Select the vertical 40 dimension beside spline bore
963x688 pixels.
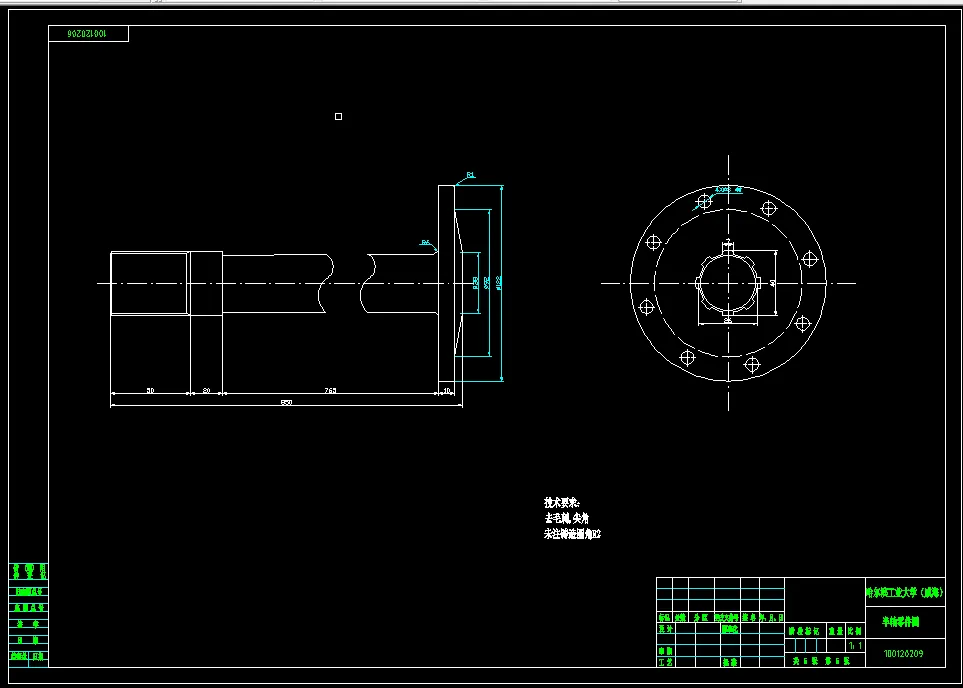(772, 283)
